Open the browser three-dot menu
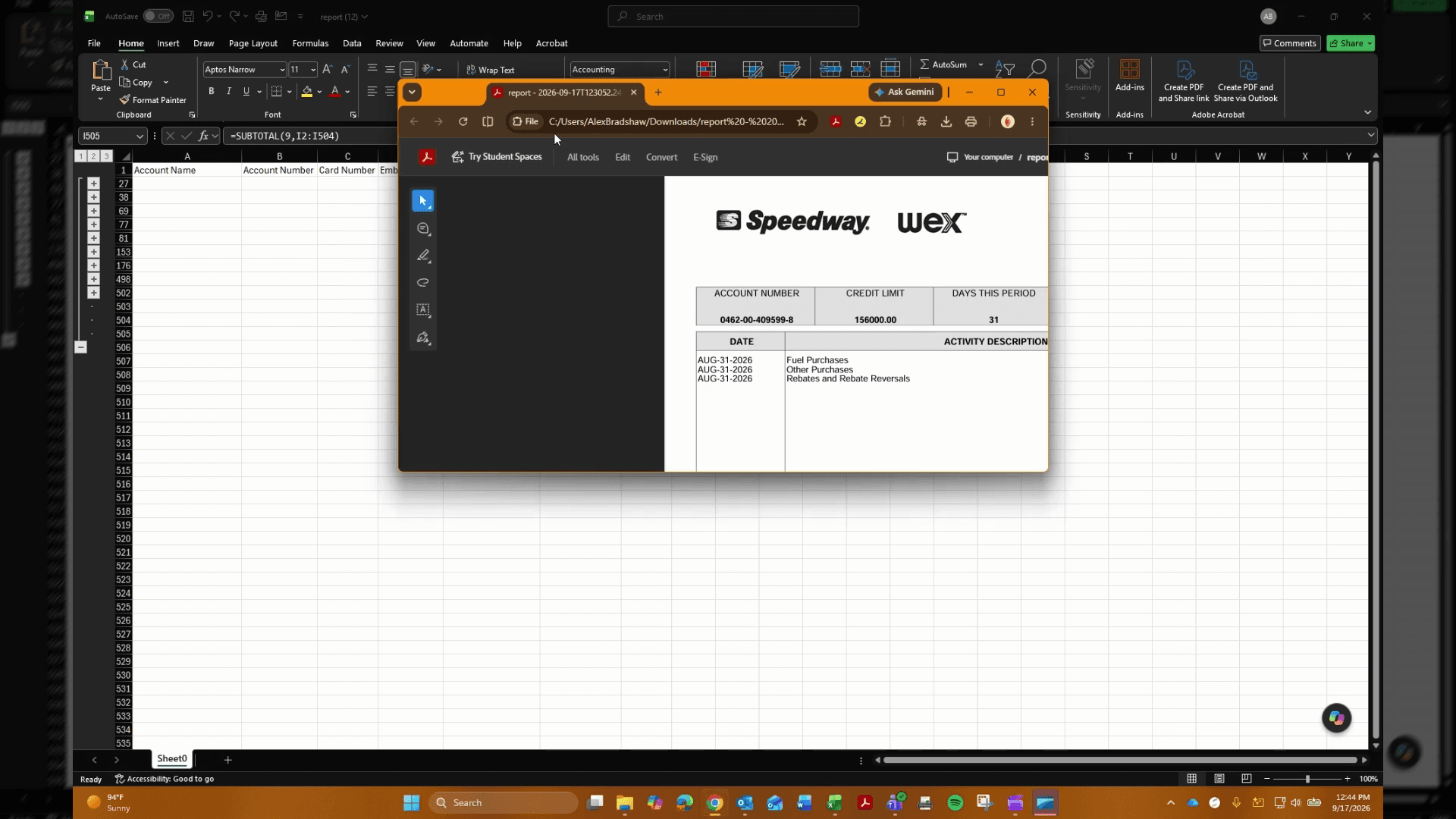 point(1032,121)
